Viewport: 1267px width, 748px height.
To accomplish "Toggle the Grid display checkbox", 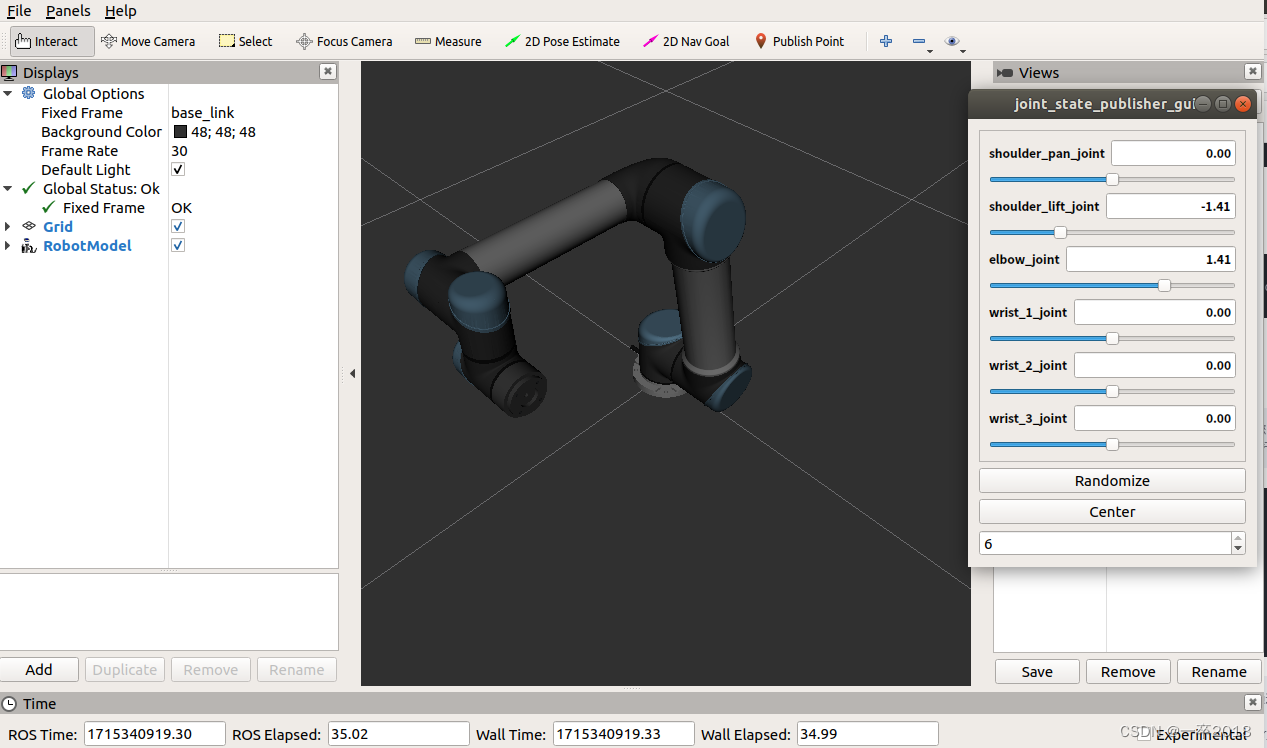I will point(178,226).
